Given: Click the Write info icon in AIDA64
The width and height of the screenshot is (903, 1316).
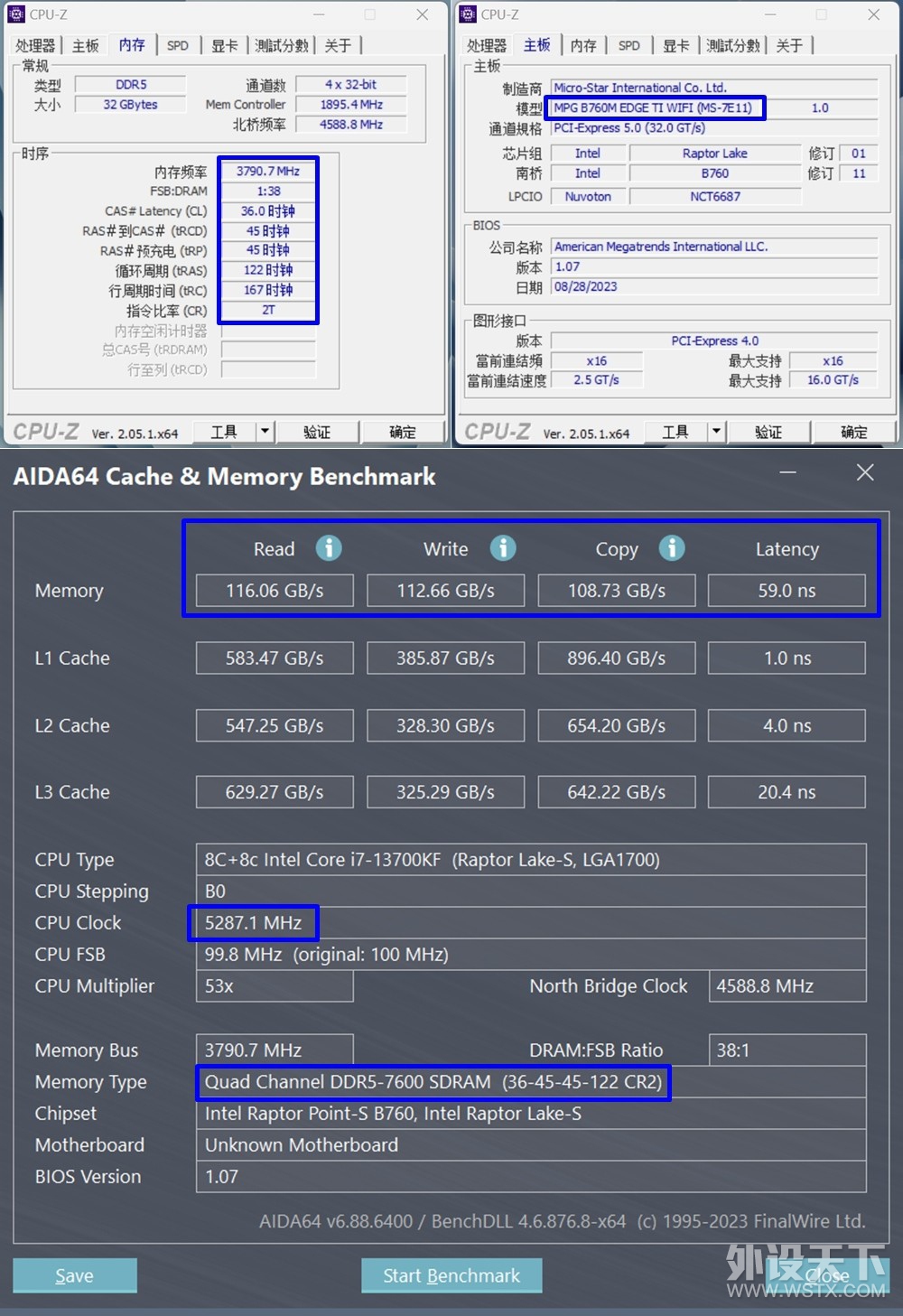Looking at the screenshot, I should coord(503,547).
